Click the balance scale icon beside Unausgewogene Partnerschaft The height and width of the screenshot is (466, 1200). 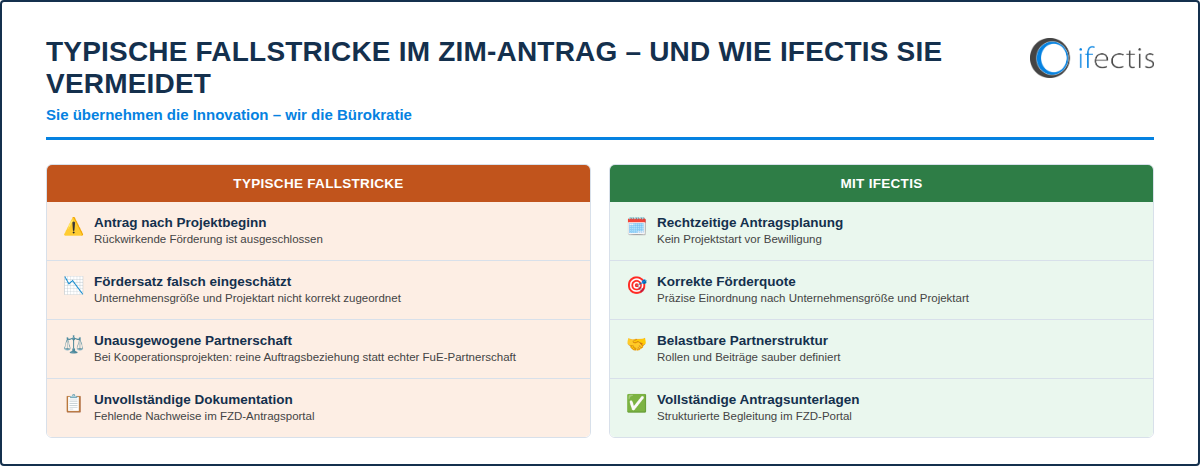point(73,345)
